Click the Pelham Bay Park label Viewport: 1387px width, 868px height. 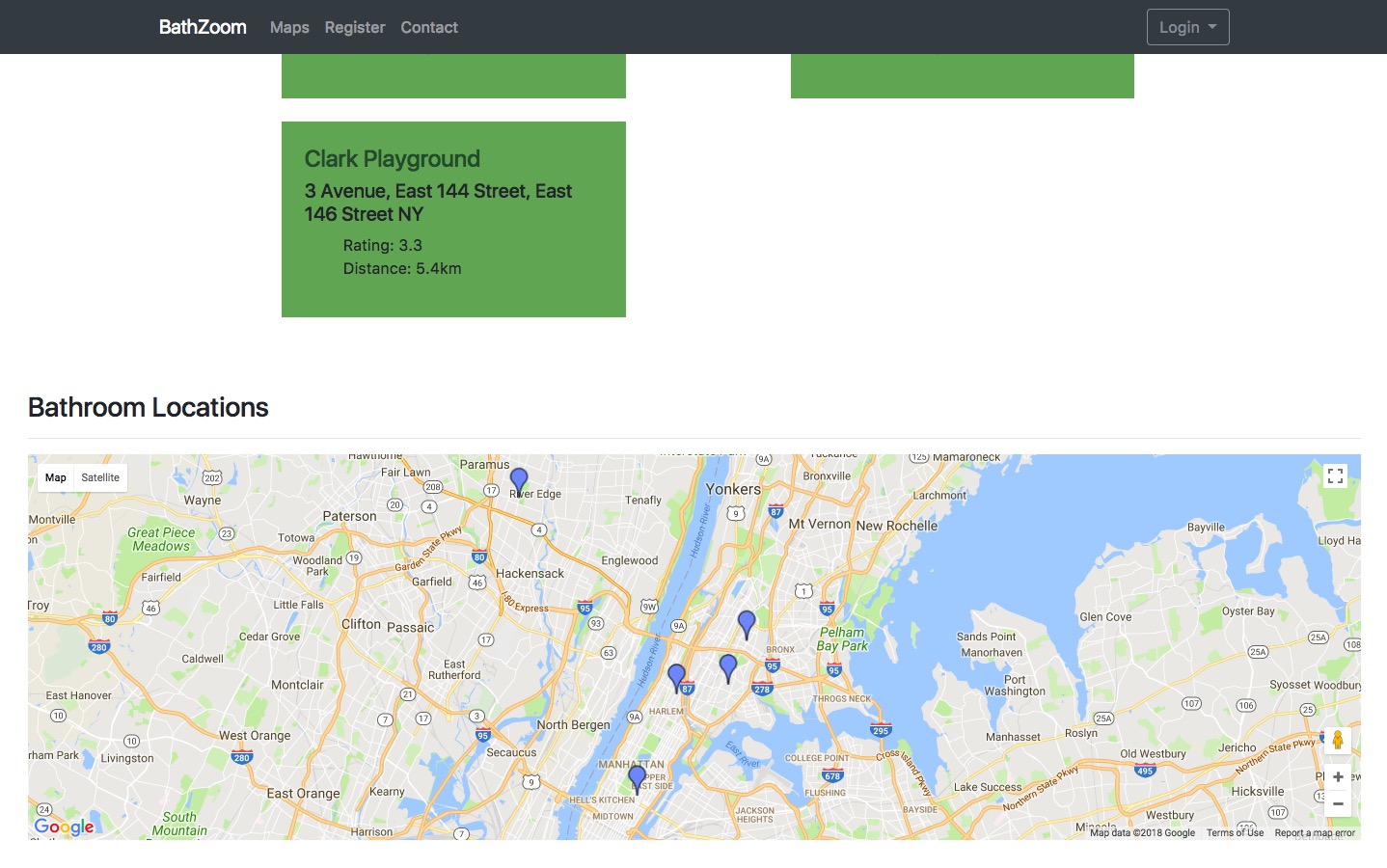coord(843,639)
